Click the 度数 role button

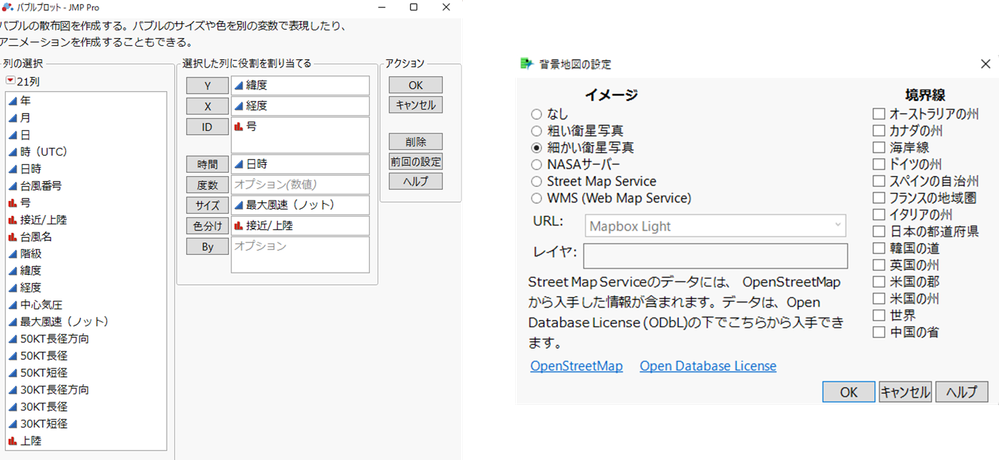(207, 185)
